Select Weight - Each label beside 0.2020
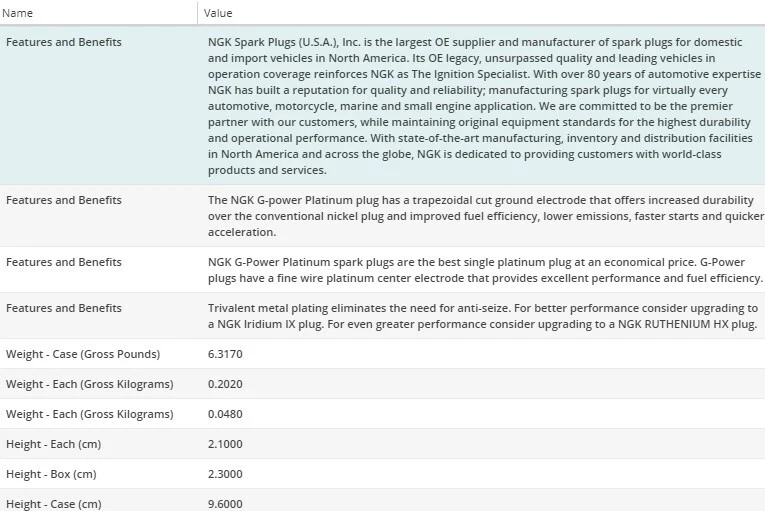This screenshot has height=511, width=765. pyautogui.click(x=89, y=384)
